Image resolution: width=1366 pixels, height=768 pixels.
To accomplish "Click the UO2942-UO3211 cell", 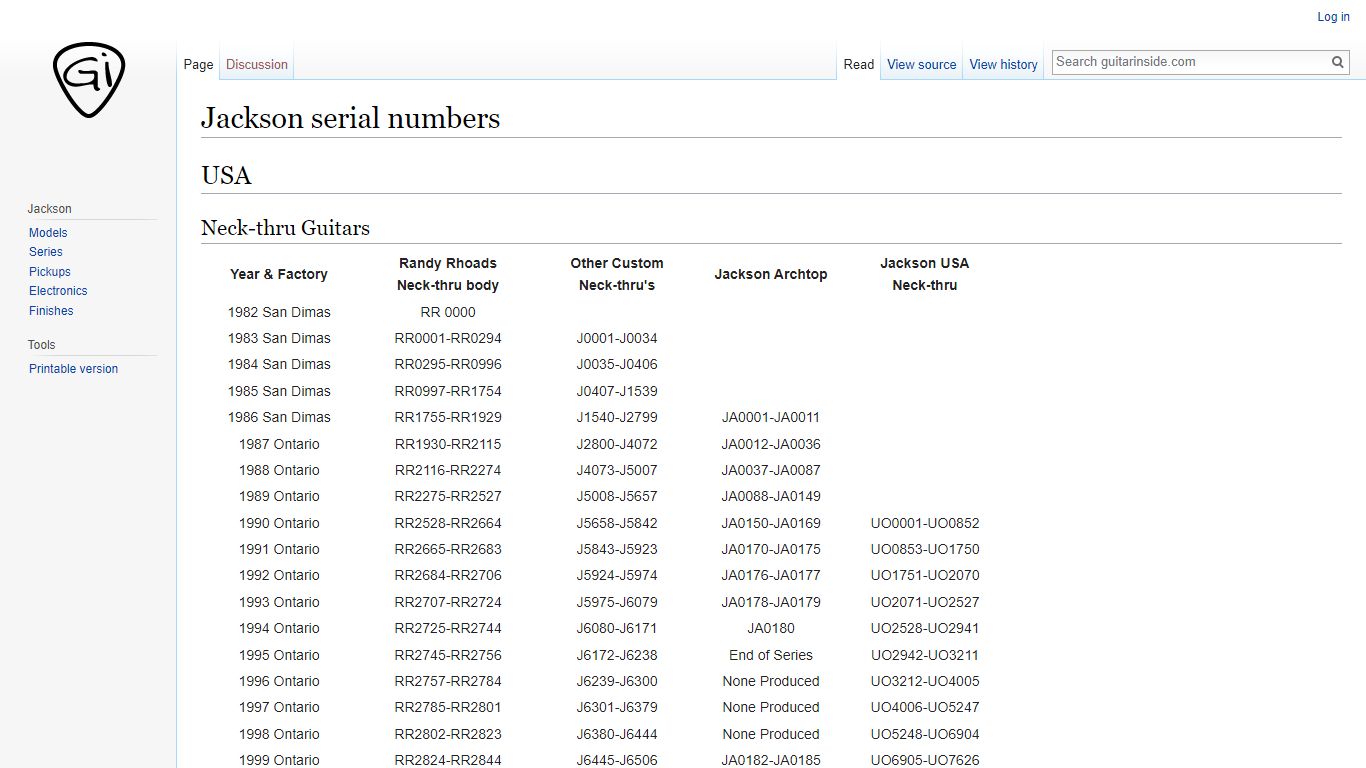I will (925, 655).
